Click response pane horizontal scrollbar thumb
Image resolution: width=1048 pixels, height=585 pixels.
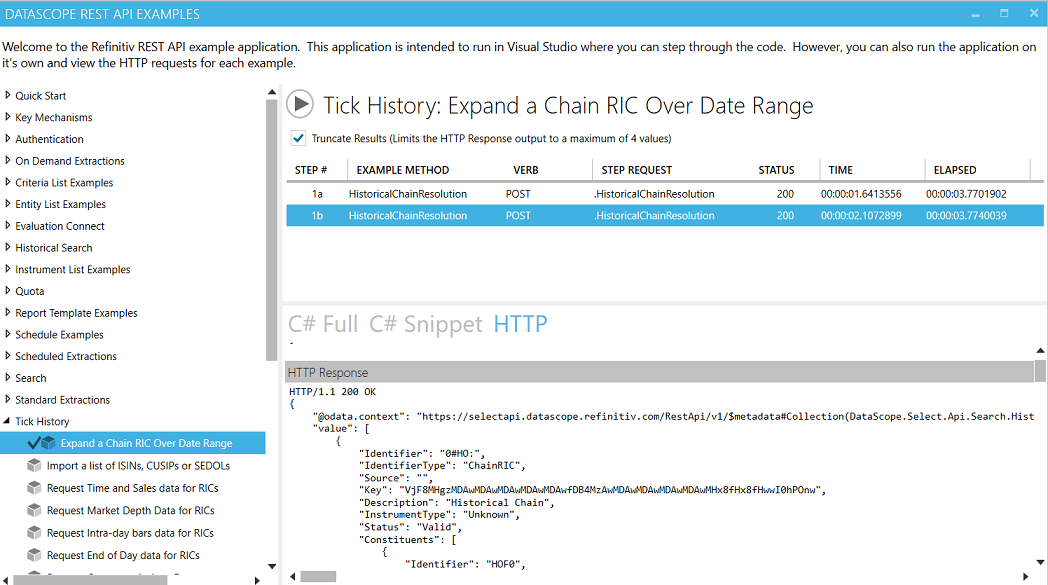point(318,576)
